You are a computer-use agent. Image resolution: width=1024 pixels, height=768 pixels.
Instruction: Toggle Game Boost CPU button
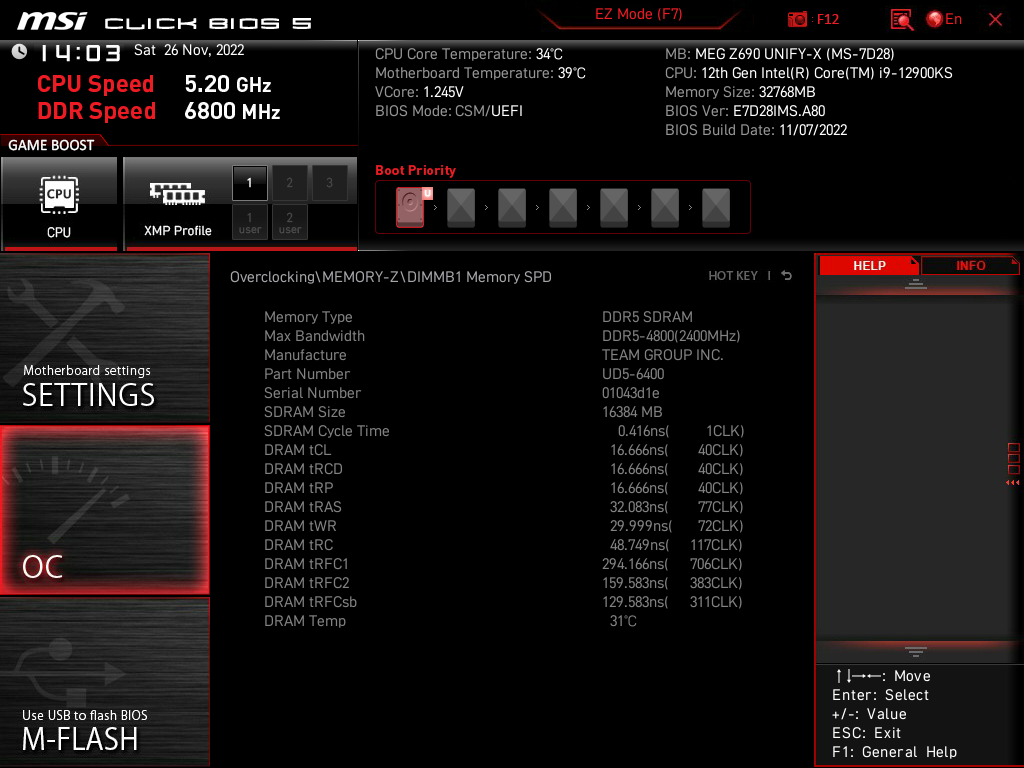[x=59, y=203]
